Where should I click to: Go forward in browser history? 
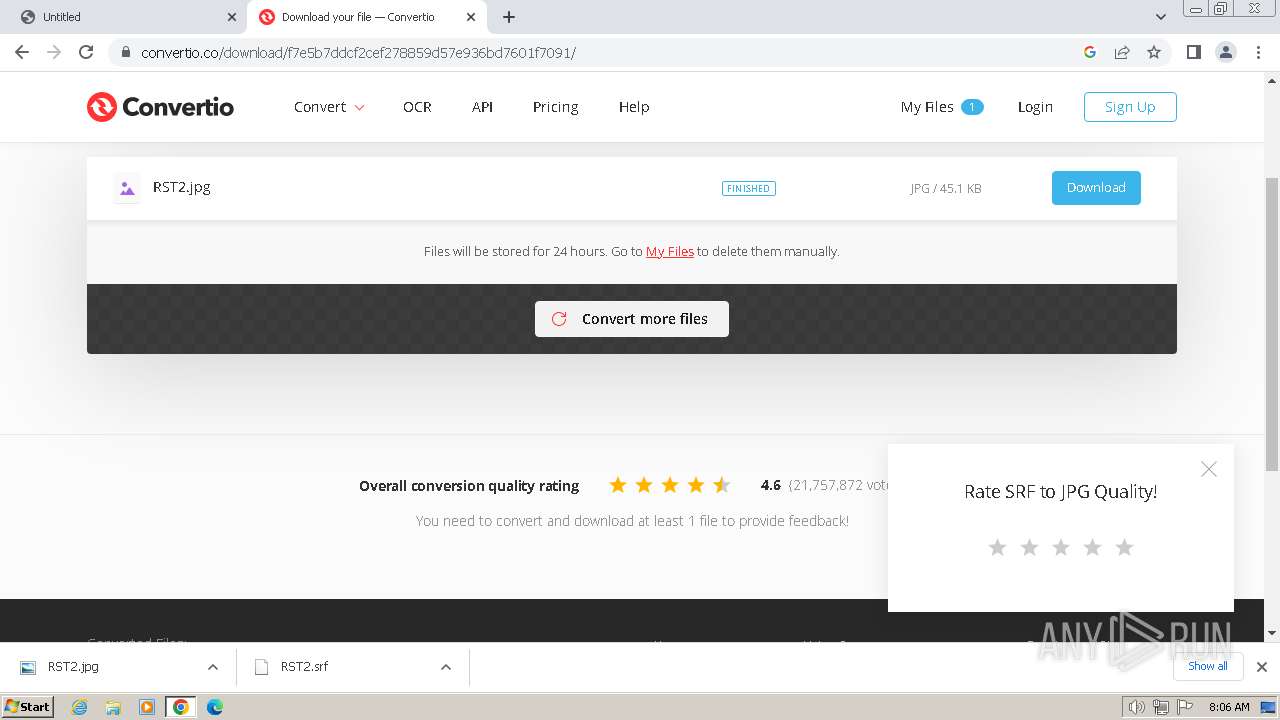pyautogui.click(x=54, y=52)
